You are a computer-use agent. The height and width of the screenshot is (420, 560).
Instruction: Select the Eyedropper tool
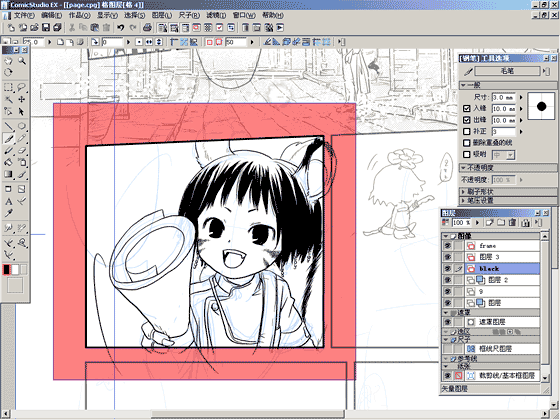pos(8,213)
